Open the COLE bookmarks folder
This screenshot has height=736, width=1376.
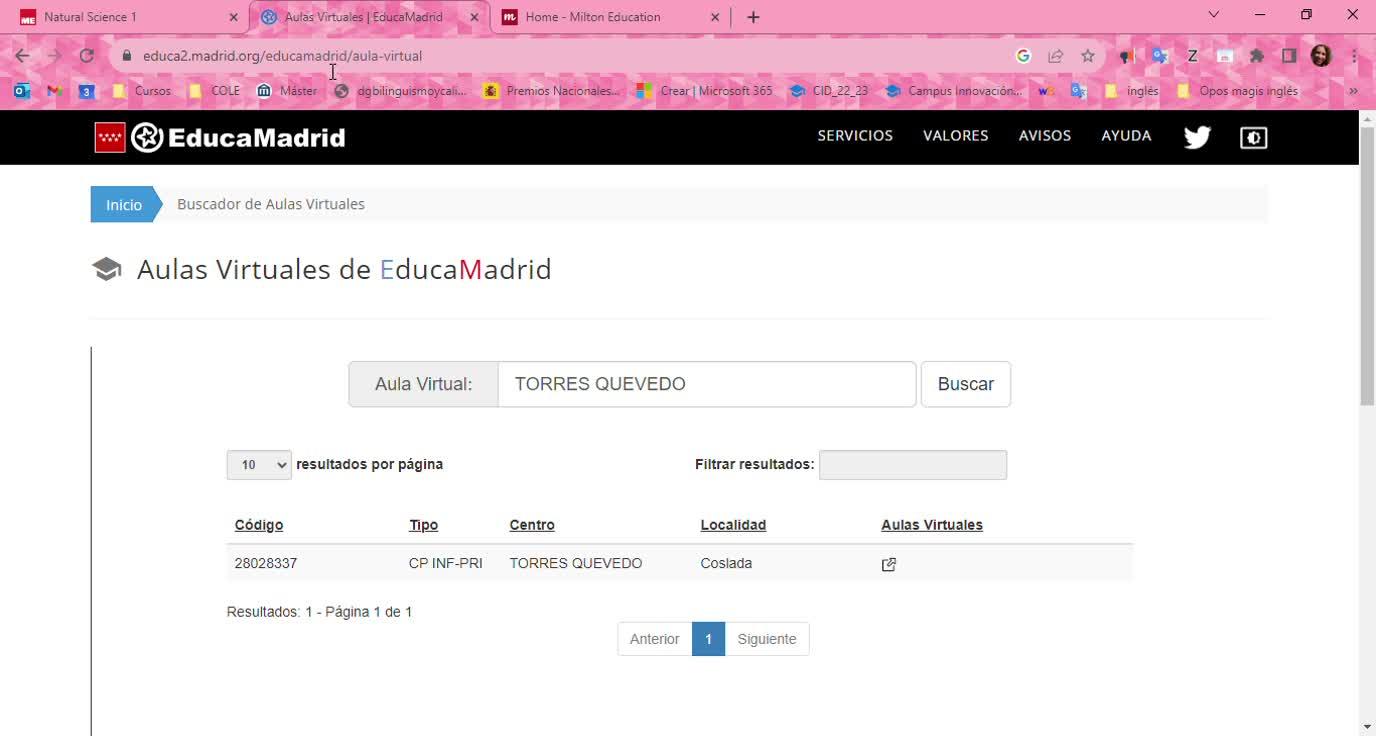point(214,91)
